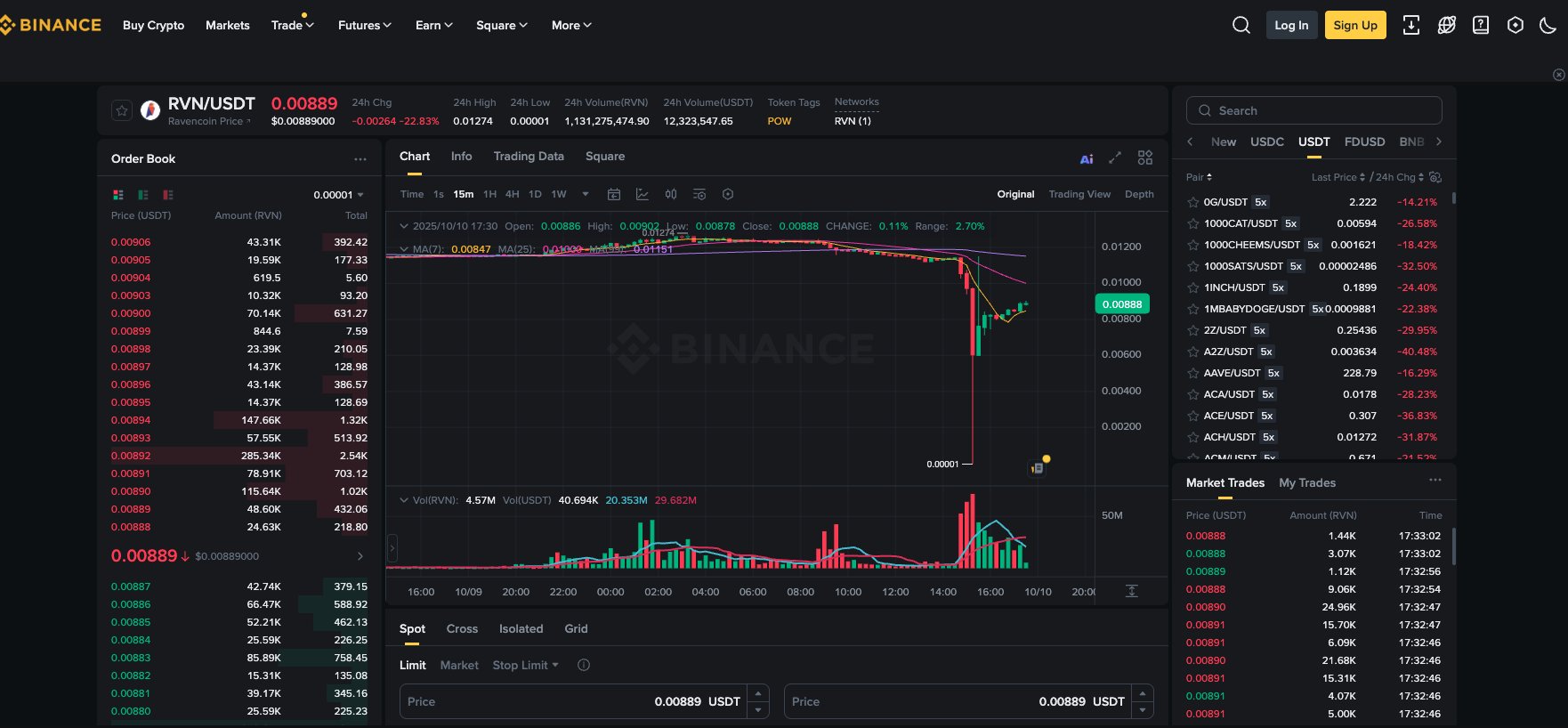Expand more time intervals dropdown arrow
This screenshot has width=1568, height=728.
586,194
